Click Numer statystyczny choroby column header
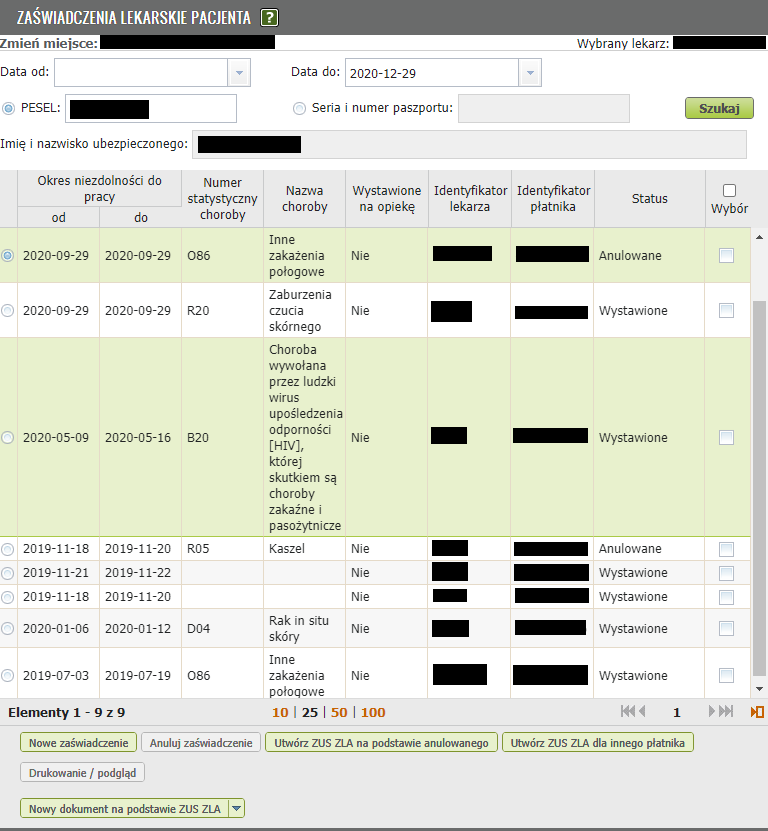This screenshot has height=831, width=768. click(x=223, y=199)
